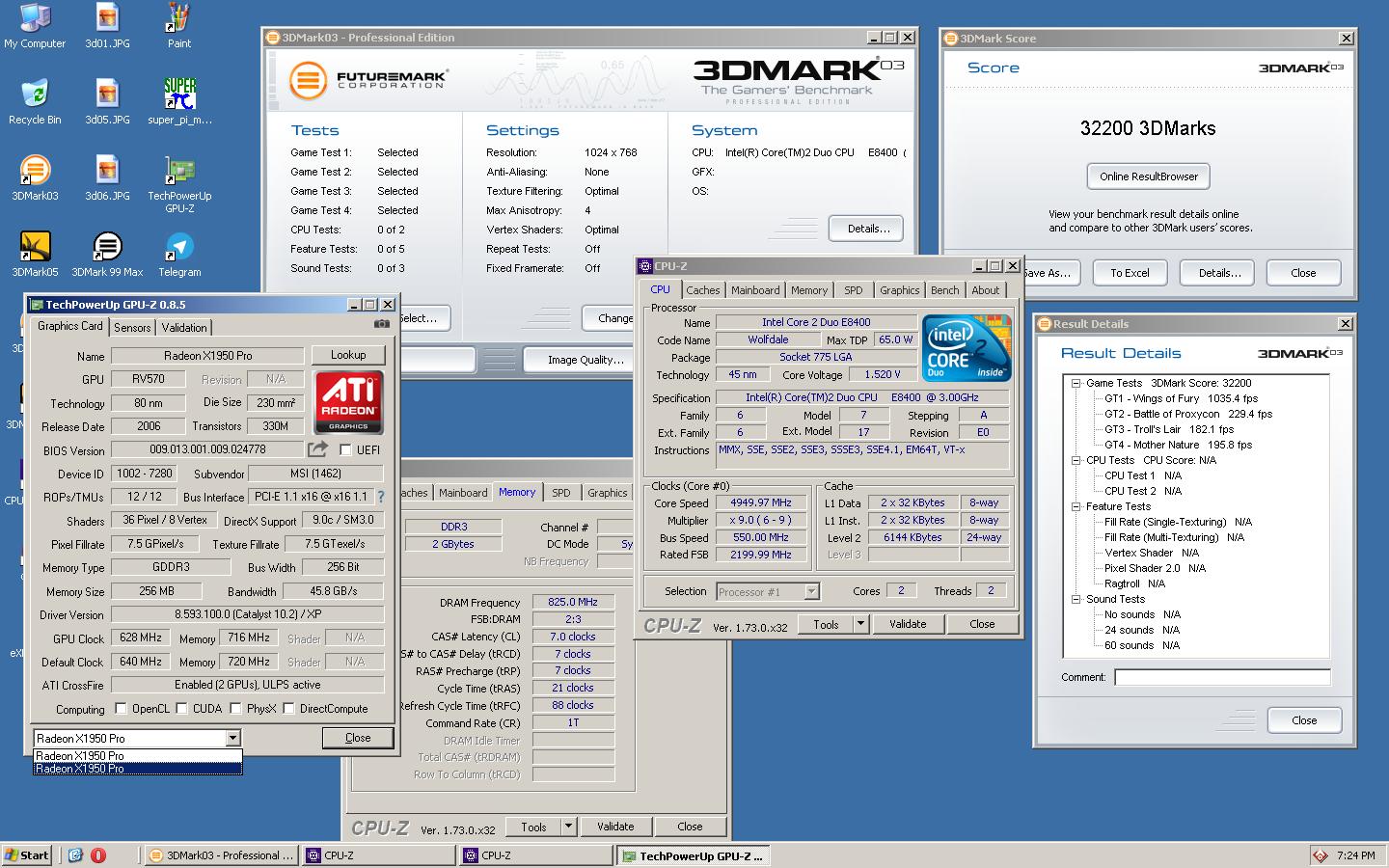Open the Tools dropdown arrow in front CPU-Z window
This screenshot has width=1389, height=868.
[x=860, y=624]
